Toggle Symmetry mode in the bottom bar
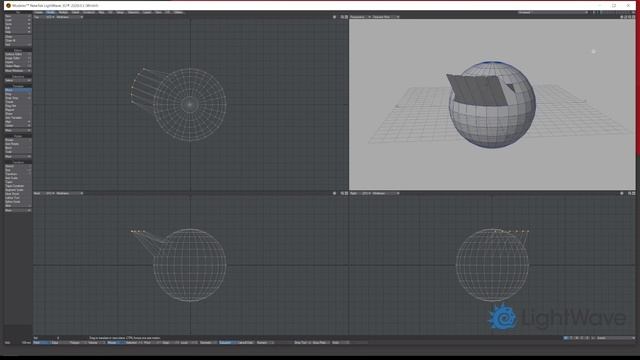This screenshot has height=360, width=640. [209, 343]
